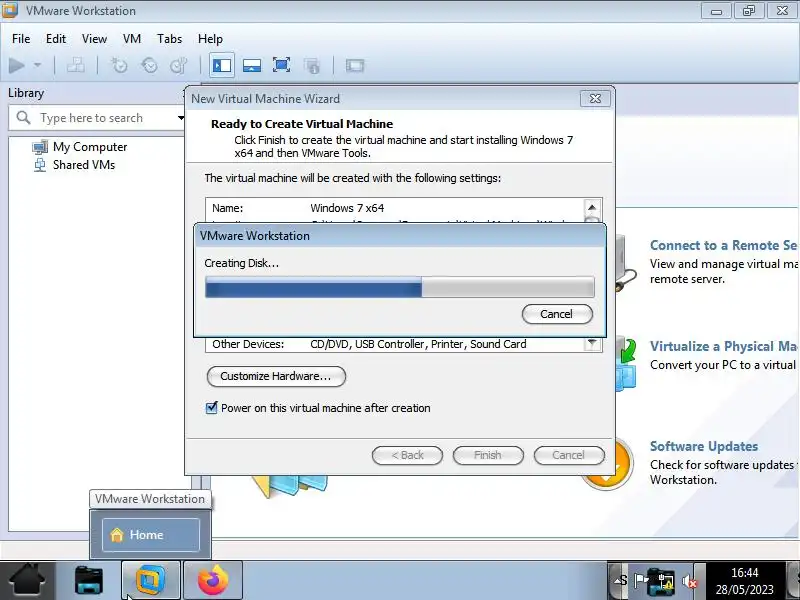This screenshot has height=600, width=800.
Task: Select the Home tab thumbnail
Action: [x=151, y=535]
